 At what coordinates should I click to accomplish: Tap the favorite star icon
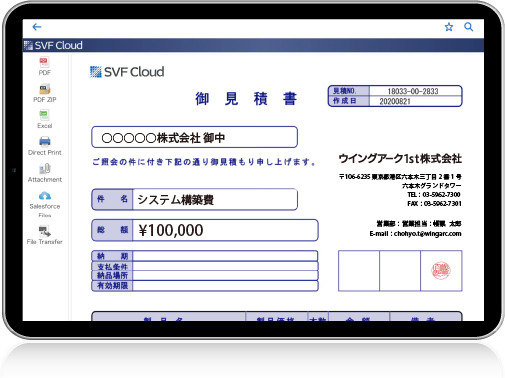pyautogui.click(x=449, y=27)
